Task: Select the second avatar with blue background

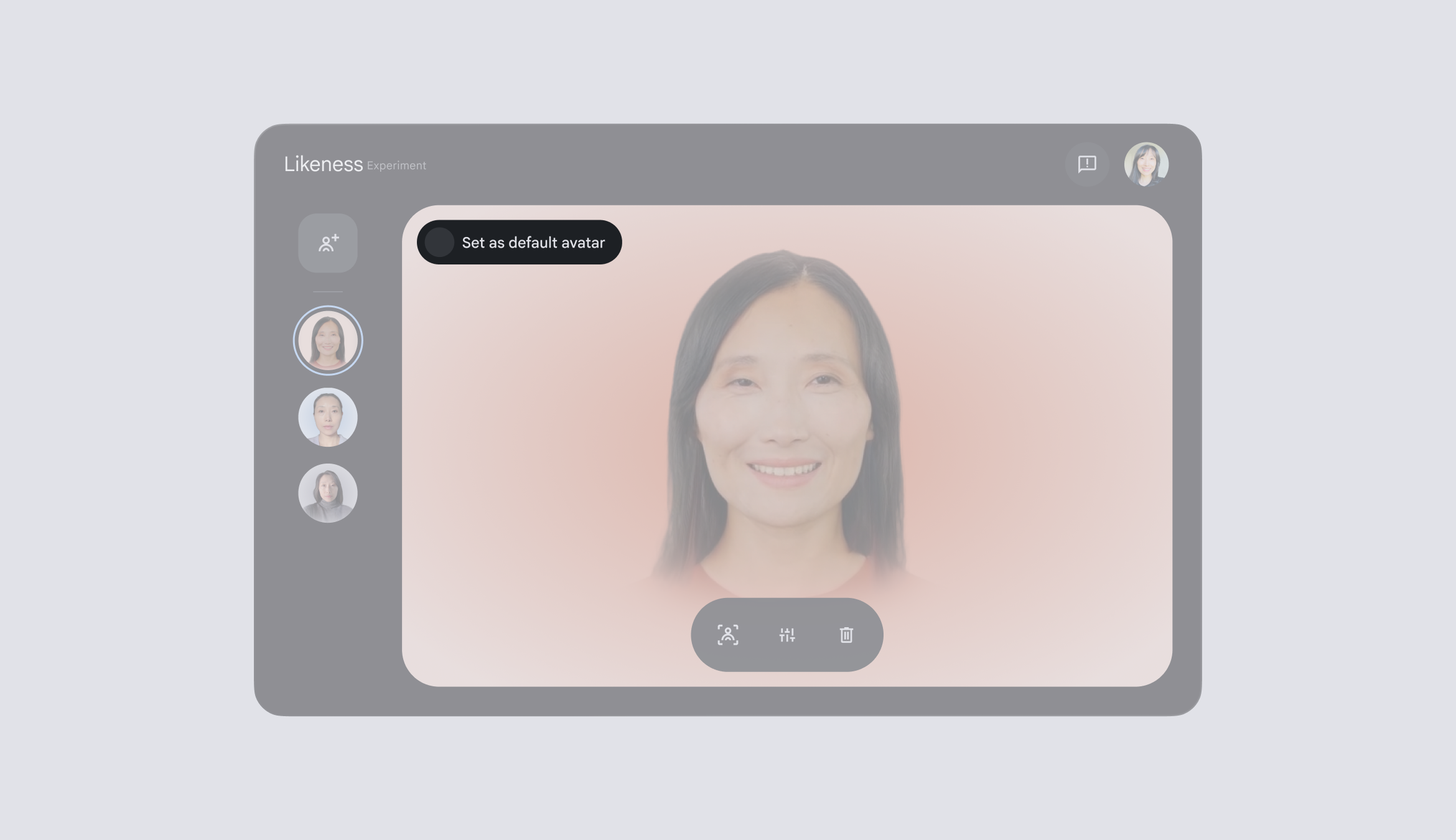Action: (328, 417)
